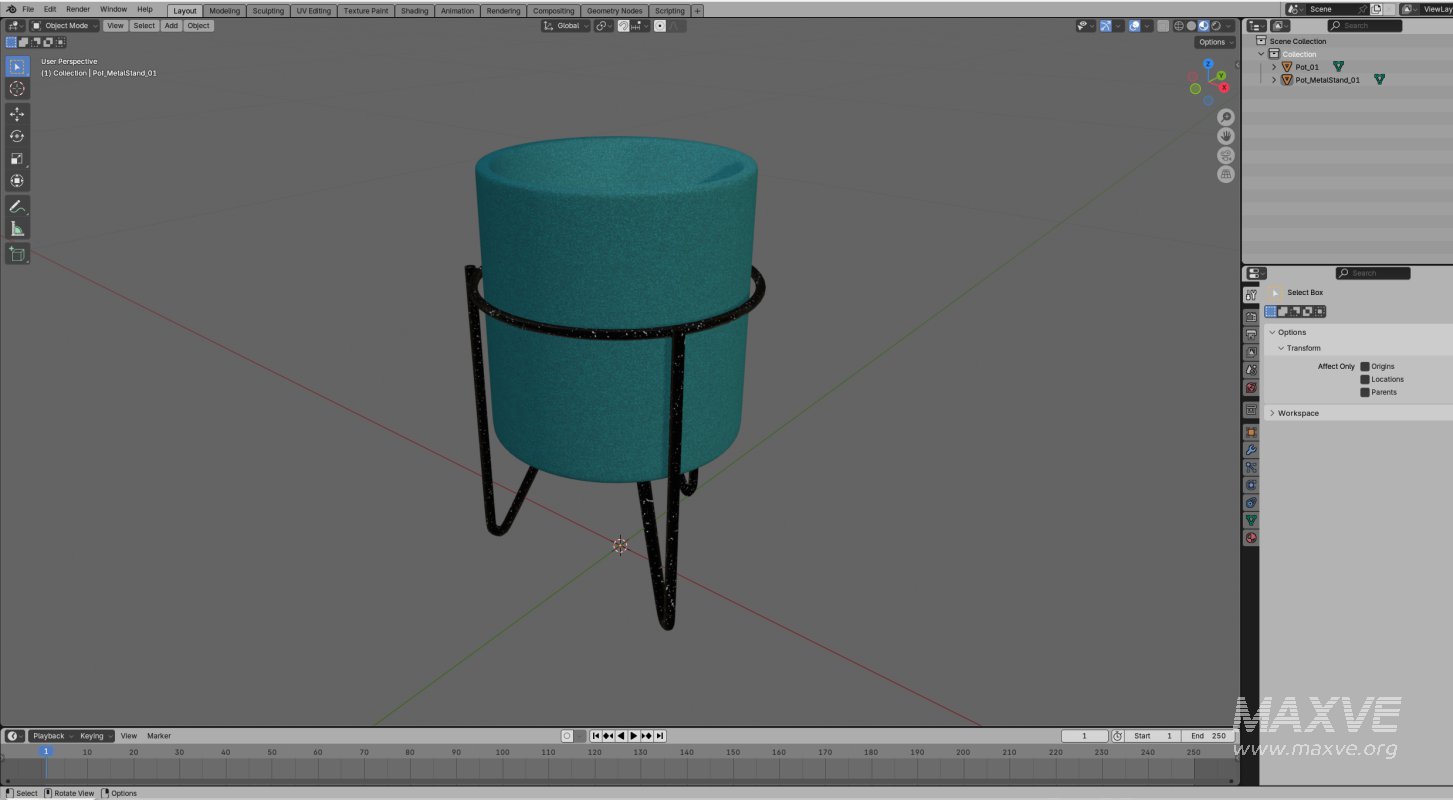1453x800 pixels.
Task: Open the Material Properties tab
Action: coord(1251,538)
